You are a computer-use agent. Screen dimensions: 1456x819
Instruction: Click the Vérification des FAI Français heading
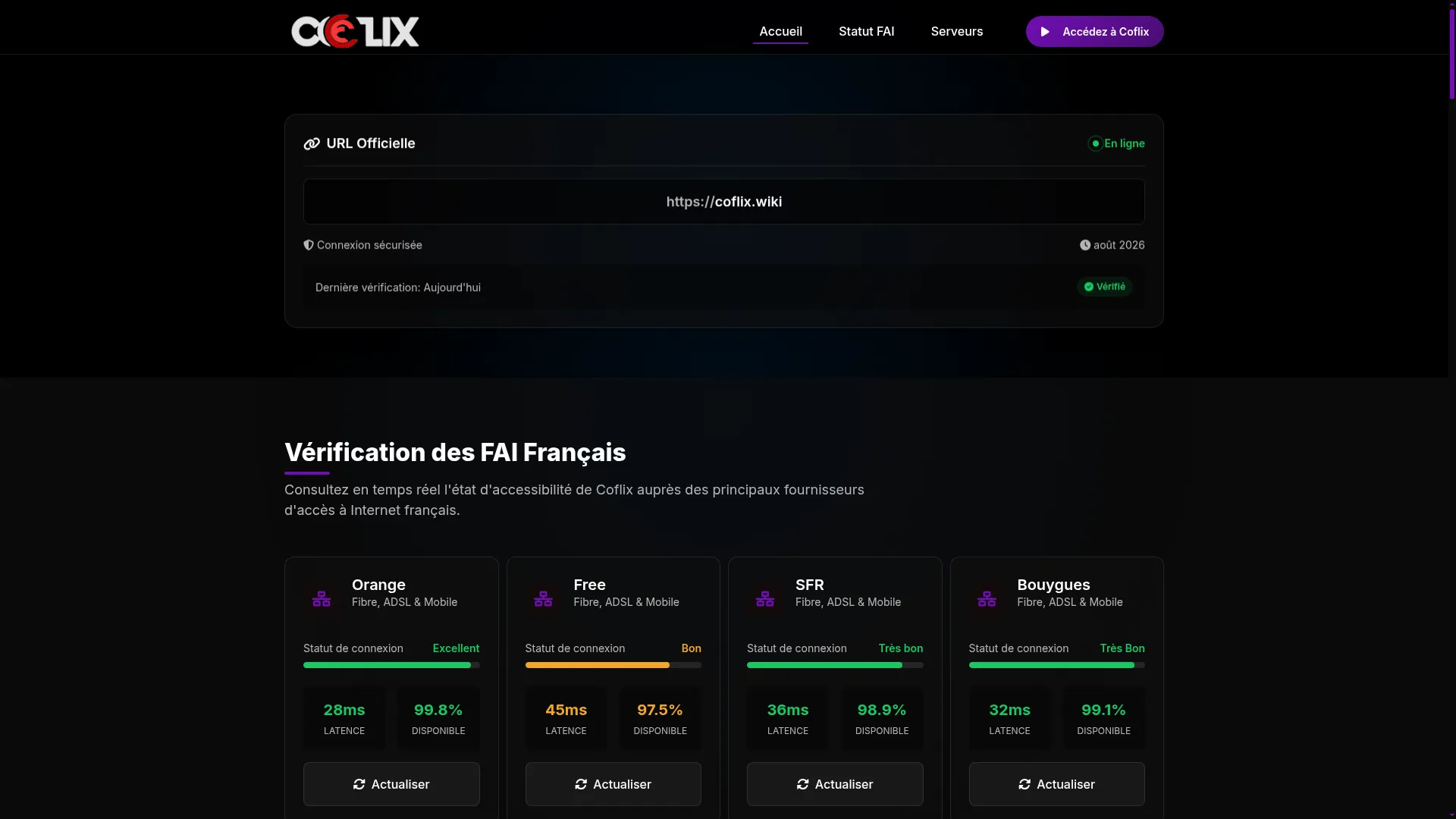click(455, 453)
